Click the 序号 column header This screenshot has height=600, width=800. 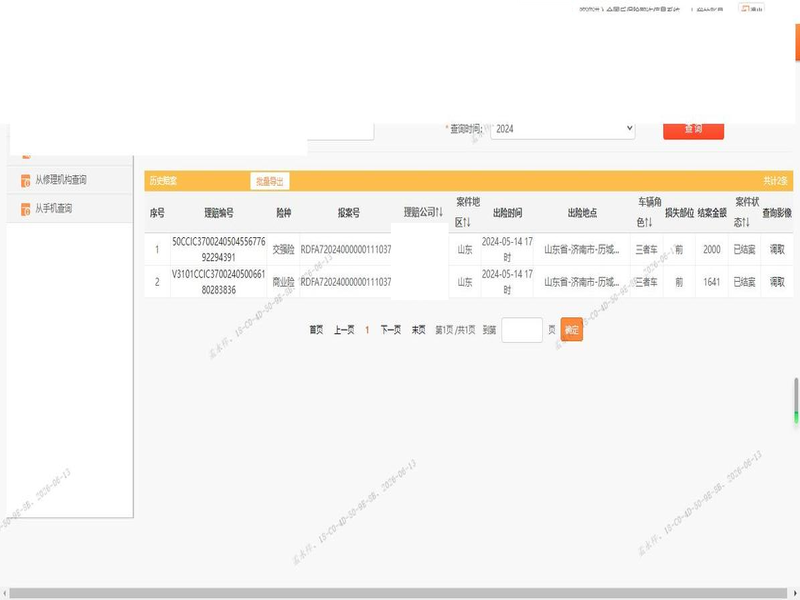coord(157,213)
